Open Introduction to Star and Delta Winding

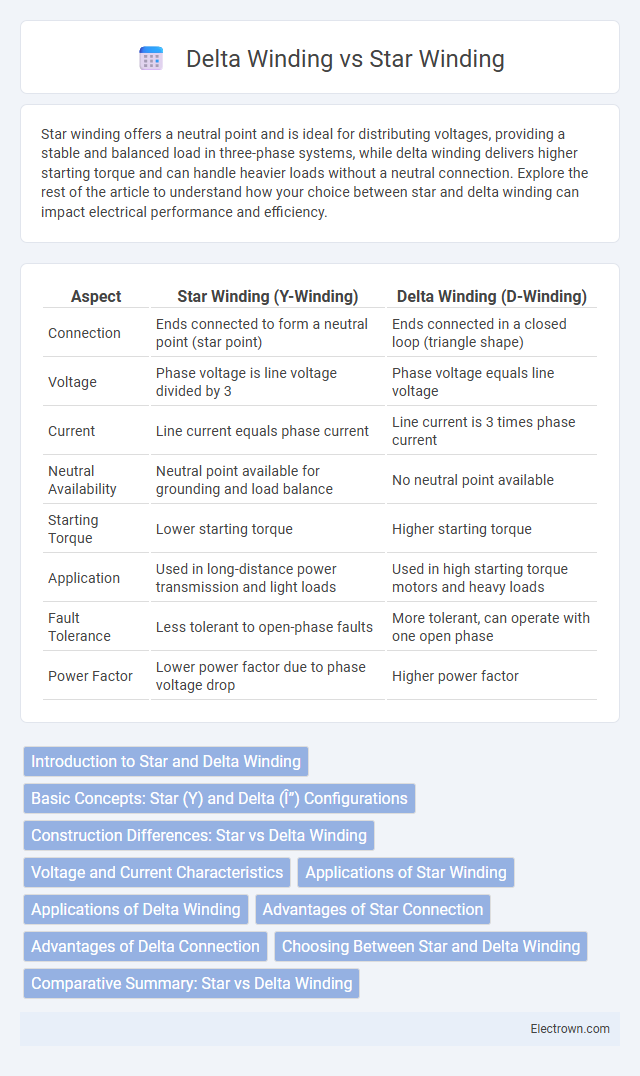pos(166,762)
